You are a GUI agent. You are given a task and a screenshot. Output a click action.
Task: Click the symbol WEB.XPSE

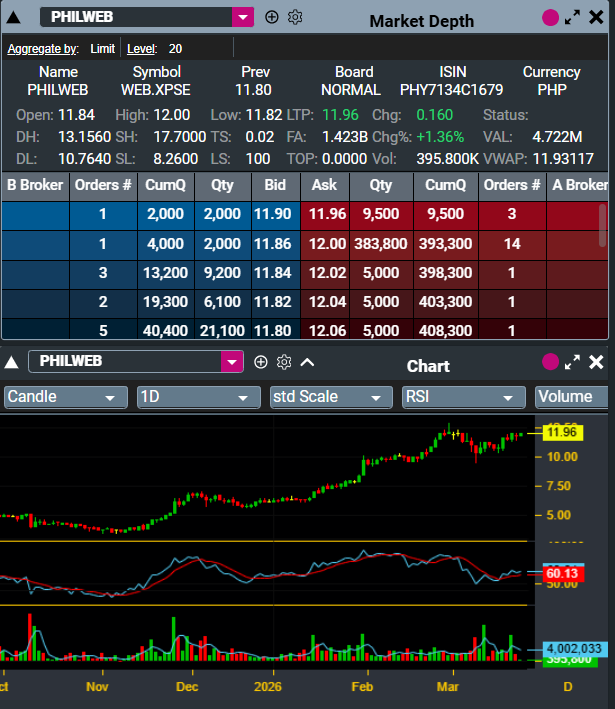[156, 90]
